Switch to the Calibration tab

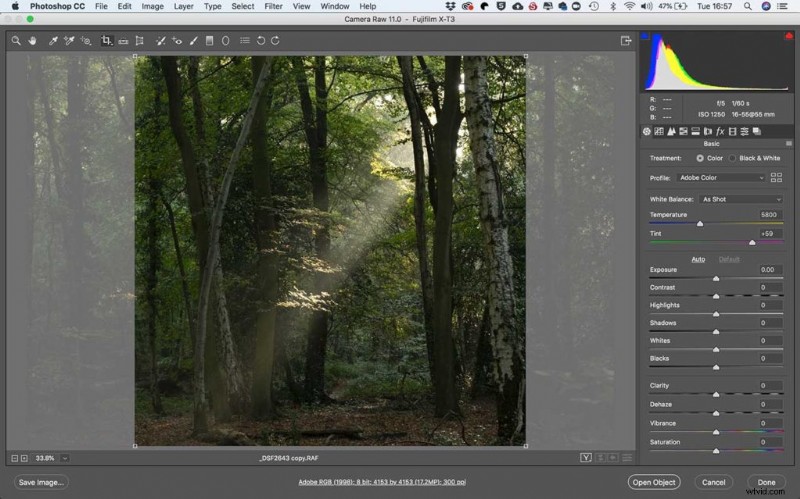pyautogui.click(x=732, y=132)
